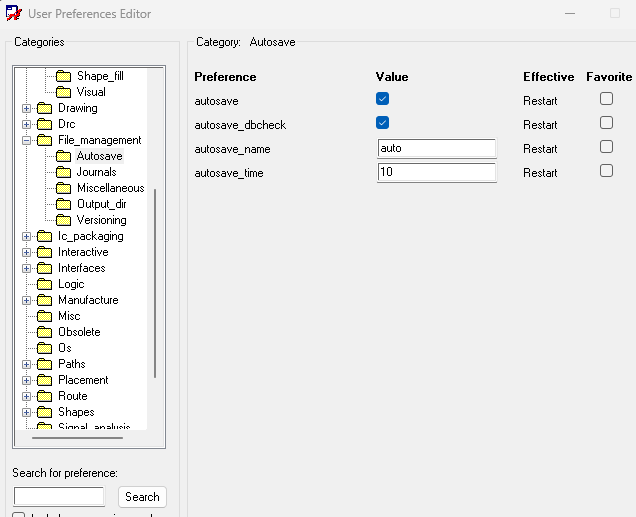Select the Shape_fill folder icon
The width and height of the screenshot is (636, 517).
pyautogui.click(x=63, y=76)
